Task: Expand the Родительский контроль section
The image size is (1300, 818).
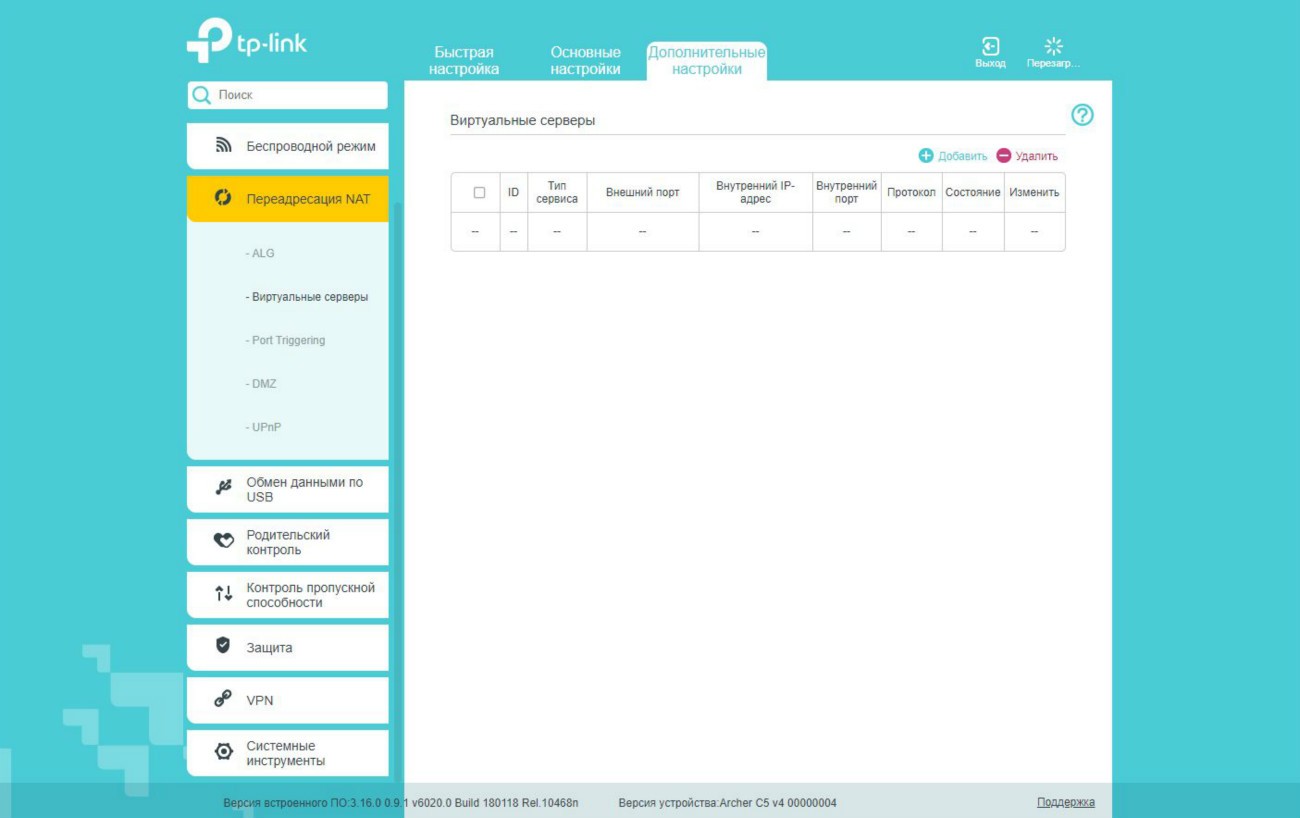Action: tap(288, 542)
